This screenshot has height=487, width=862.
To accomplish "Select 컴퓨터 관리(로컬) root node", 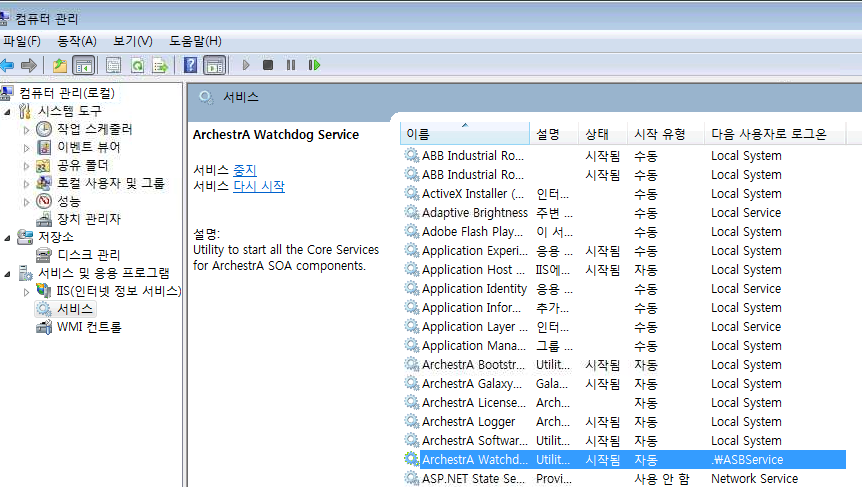I will tap(67, 93).
